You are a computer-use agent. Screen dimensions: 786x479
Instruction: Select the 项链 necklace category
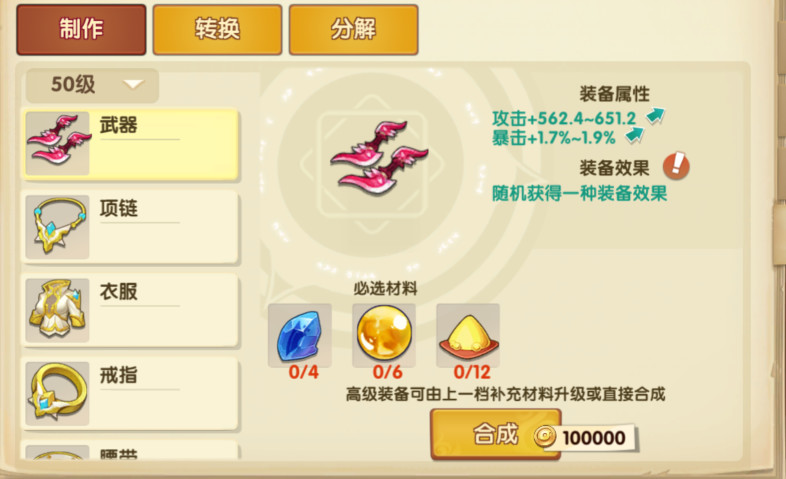(x=130, y=227)
